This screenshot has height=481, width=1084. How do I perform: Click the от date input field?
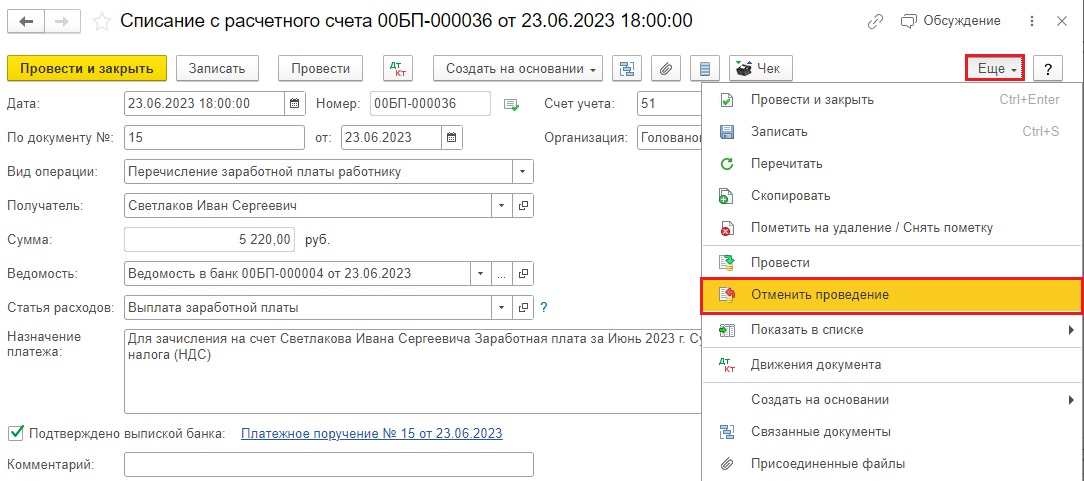click(392, 137)
